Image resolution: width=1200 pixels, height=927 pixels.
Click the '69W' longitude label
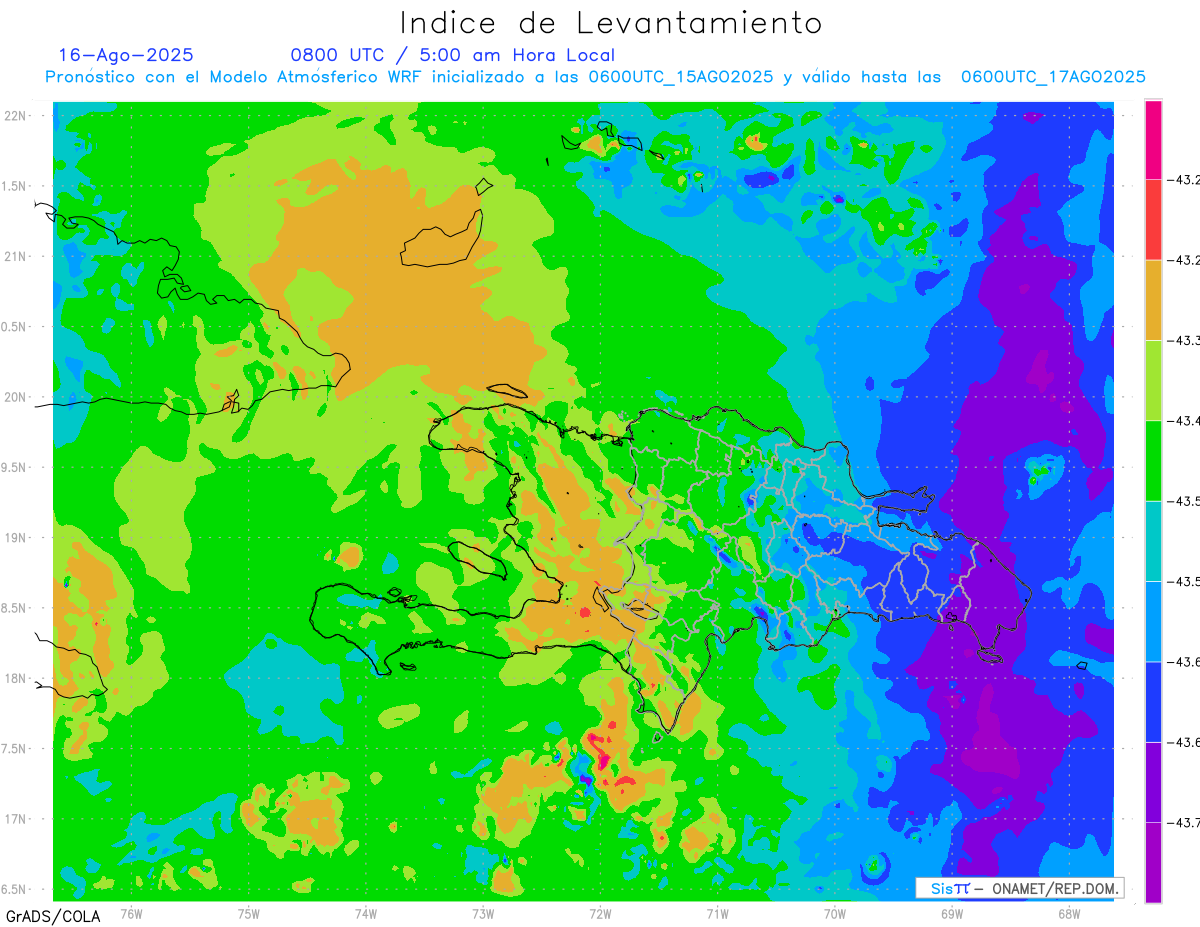(951, 914)
